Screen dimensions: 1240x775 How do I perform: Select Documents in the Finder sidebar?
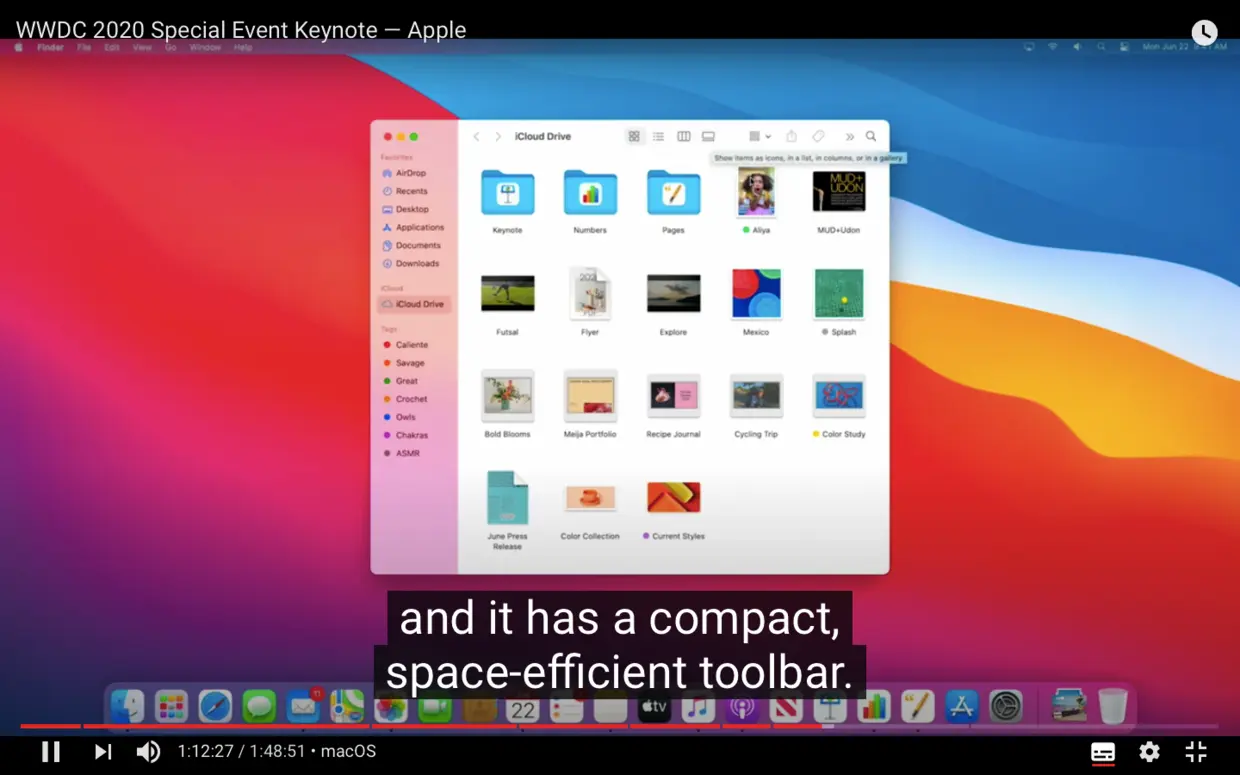coord(411,245)
